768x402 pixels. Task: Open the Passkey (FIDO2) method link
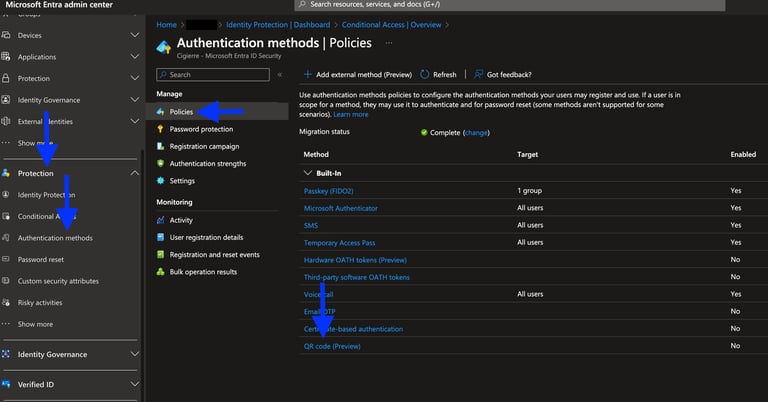click(329, 191)
